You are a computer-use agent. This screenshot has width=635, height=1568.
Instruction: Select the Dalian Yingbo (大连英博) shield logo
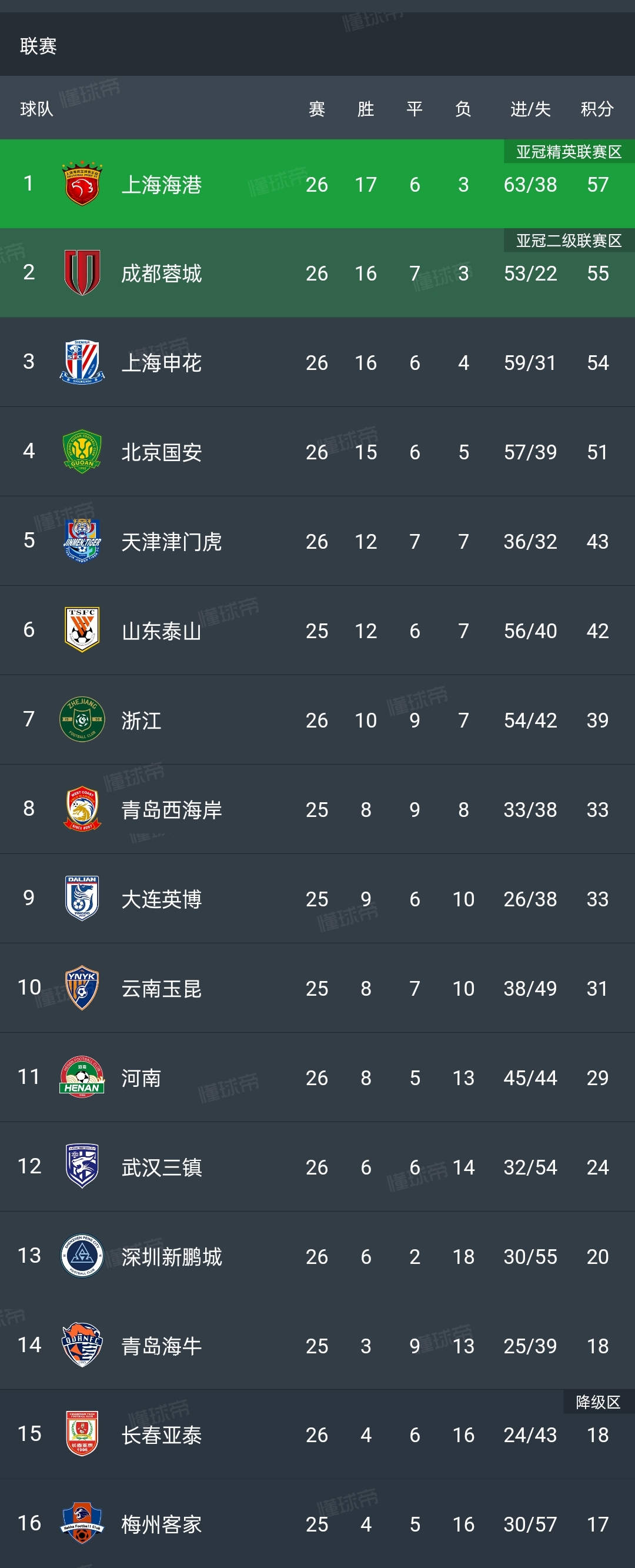coord(82,899)
